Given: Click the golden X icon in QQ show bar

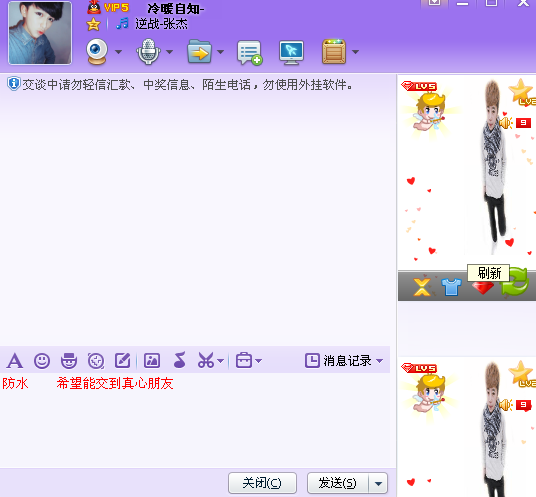Looking at the screenshot, I should (422, 286).
